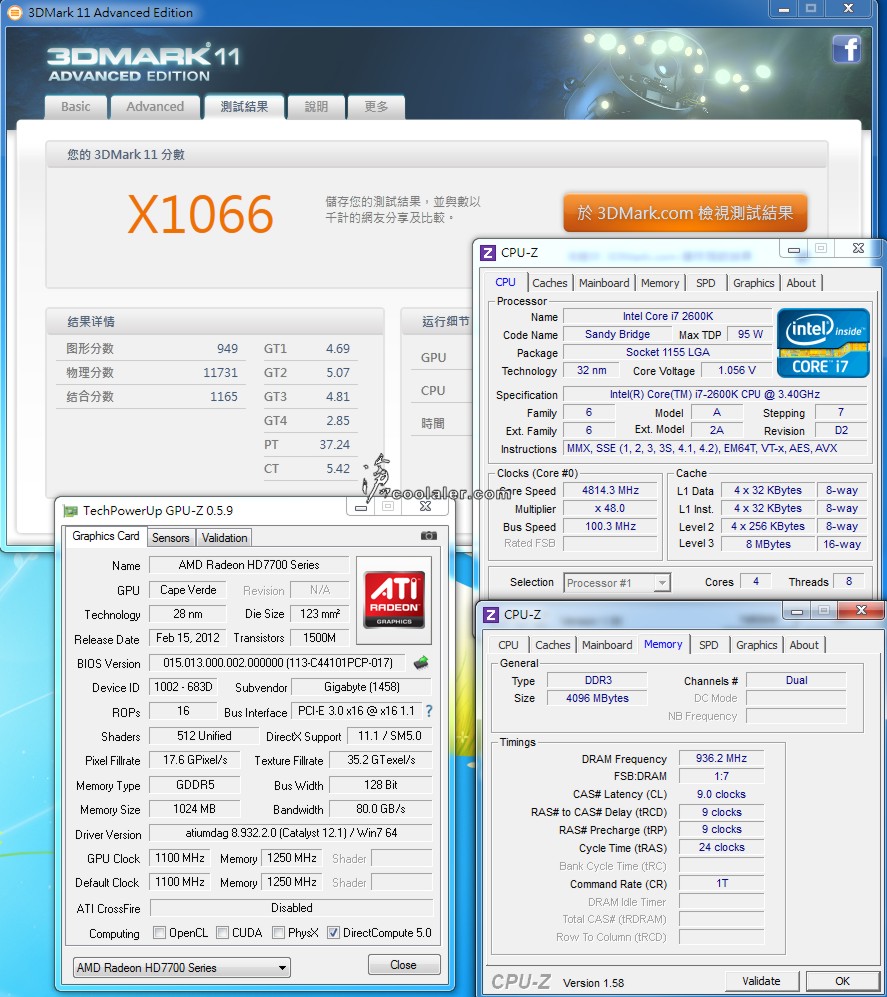Switch to the Basic tab in 3DMark
Viewport: 887px width, 997px height.
click(x=76, y=107)
